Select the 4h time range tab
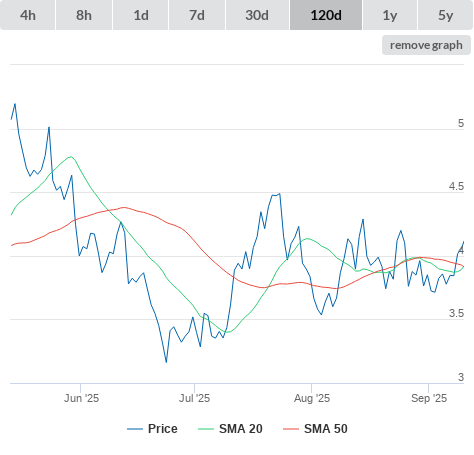Image resolution: width=474 pixels, height=455 pixels. click(28, 15)
